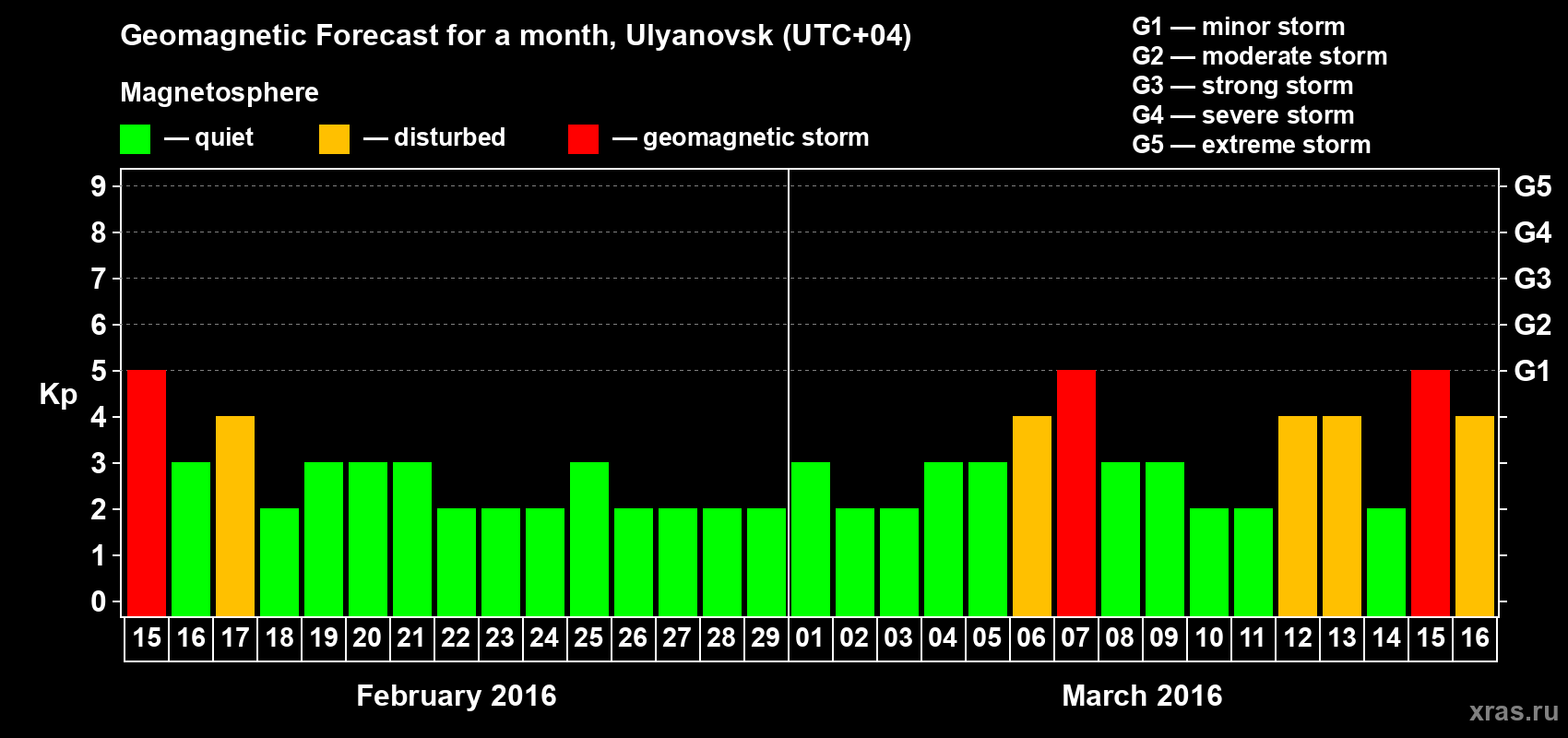This screenshot has width=1568, height=738.
Task: Select the green bar for March 01
Action: [811, 540]
